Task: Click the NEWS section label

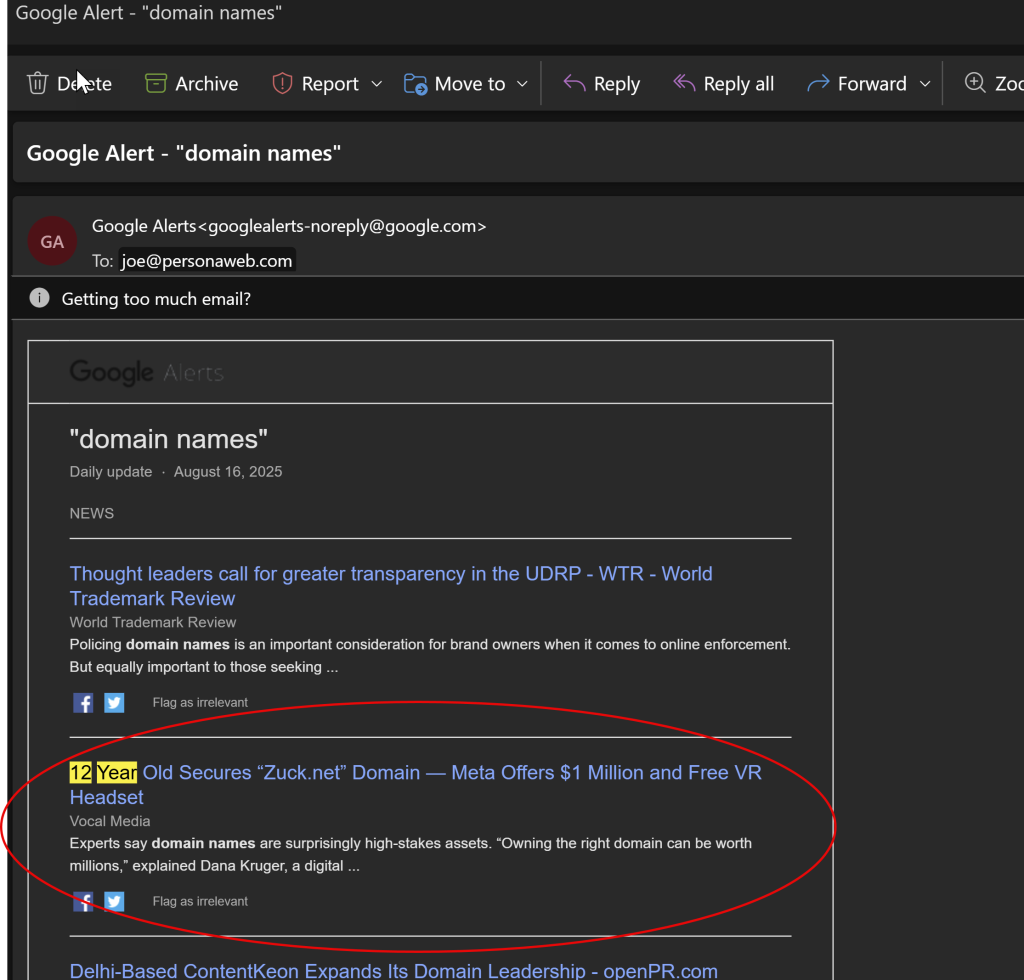Action: (x=91, y=513)
